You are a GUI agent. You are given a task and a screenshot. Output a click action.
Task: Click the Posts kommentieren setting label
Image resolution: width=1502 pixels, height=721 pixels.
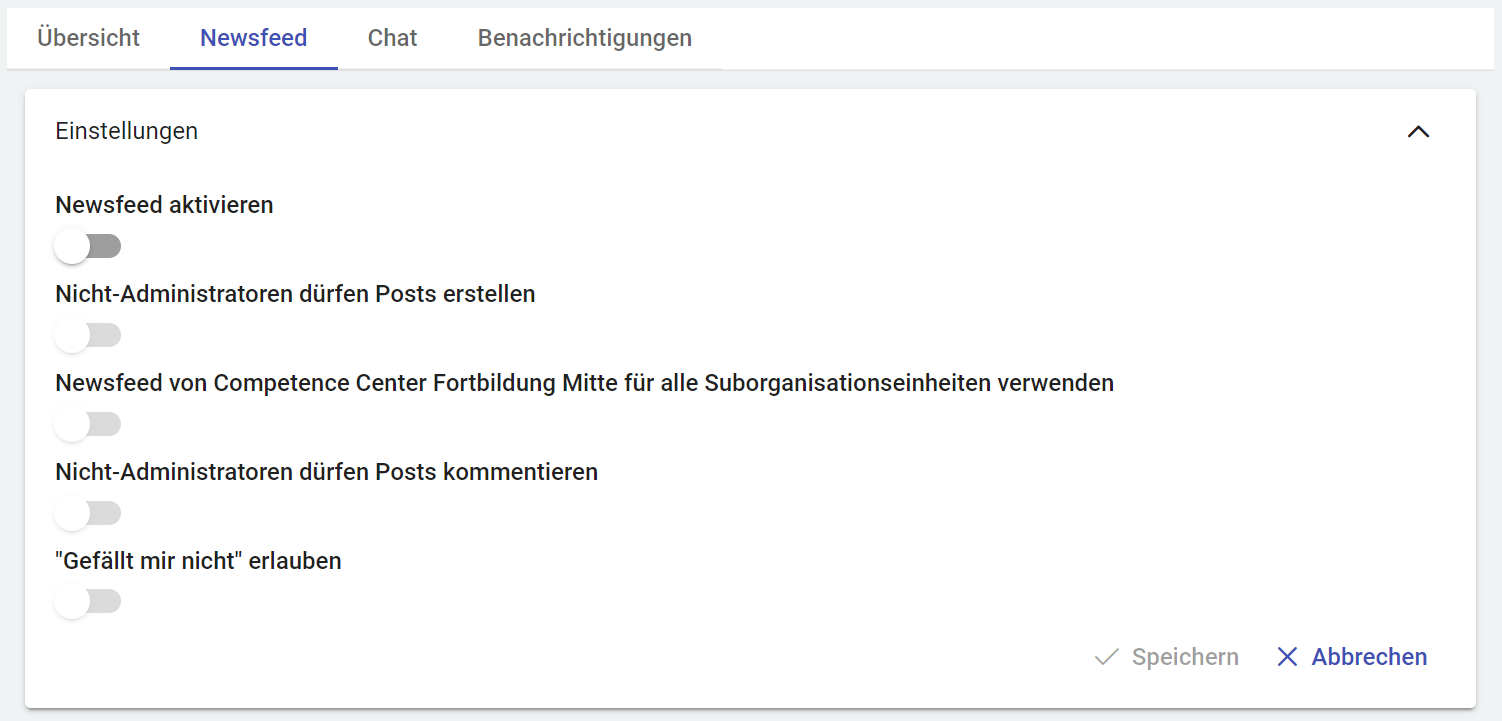[326, 472]
